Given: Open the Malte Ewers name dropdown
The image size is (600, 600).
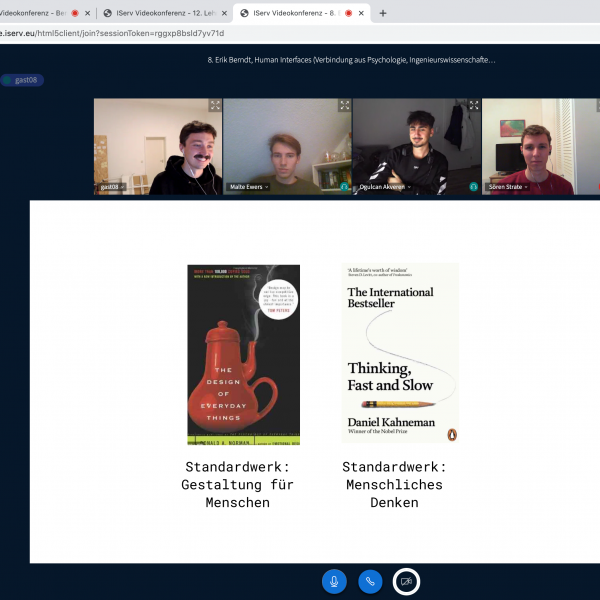Looking at the screenshot, I should pyautogui.click(x=249, y=187).
